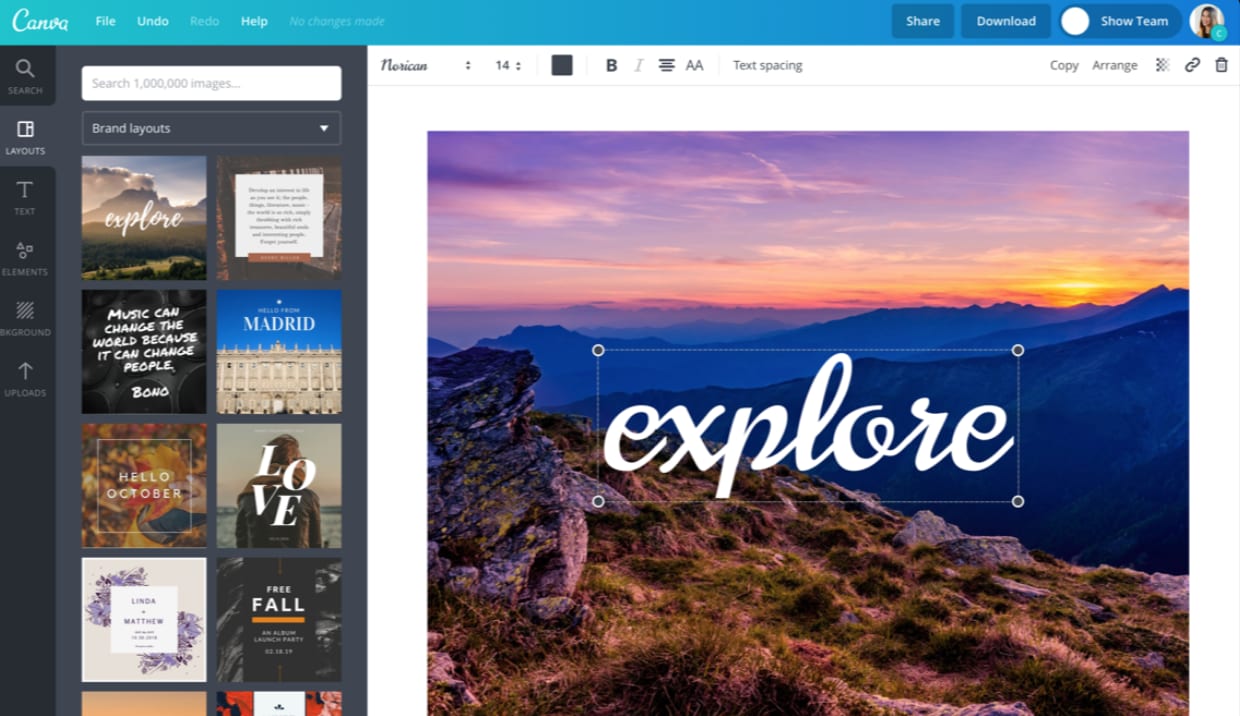Open the Text panel in sidebar
This screenshot has width=1240, height=716.
26,196
